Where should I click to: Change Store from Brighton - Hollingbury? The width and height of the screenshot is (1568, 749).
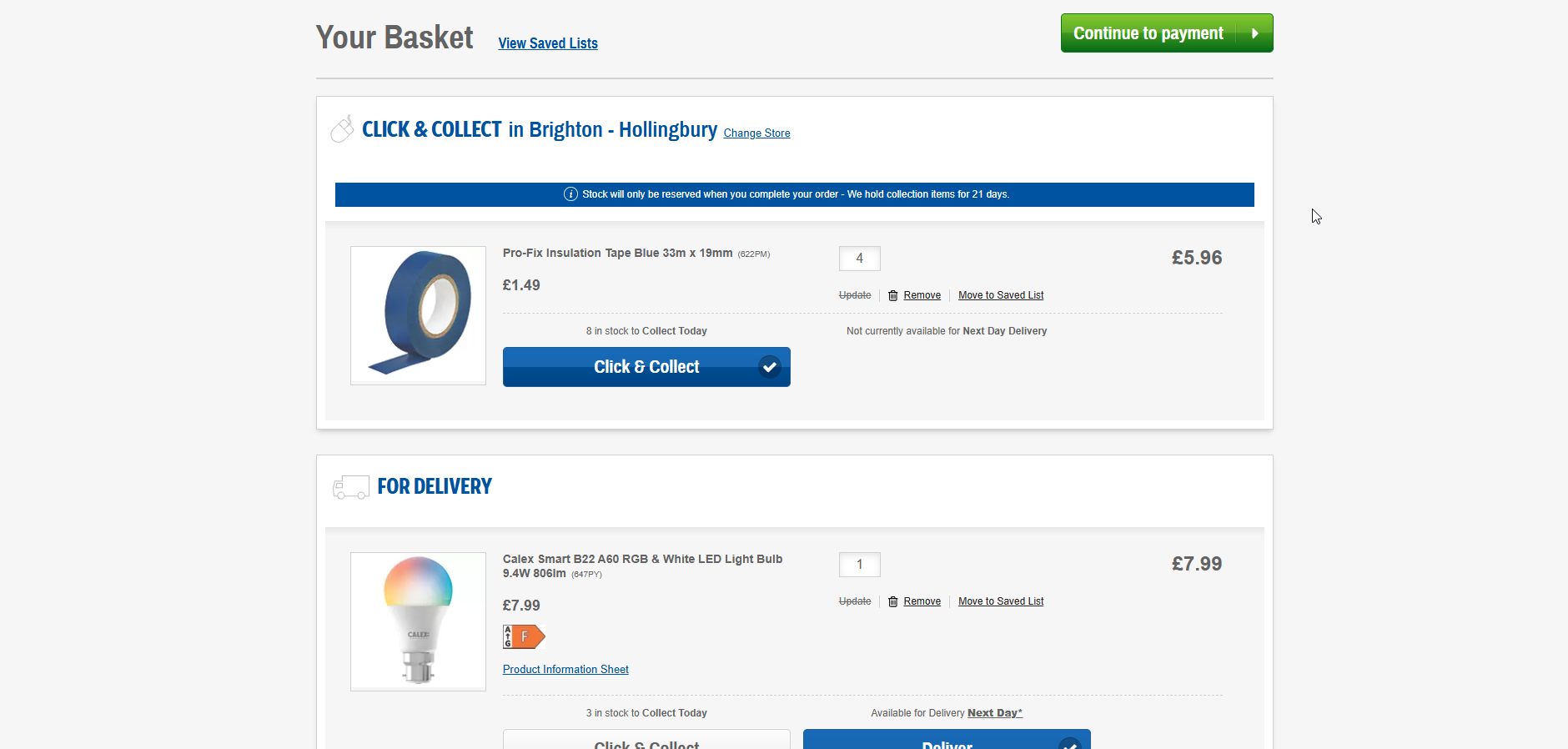756,133
